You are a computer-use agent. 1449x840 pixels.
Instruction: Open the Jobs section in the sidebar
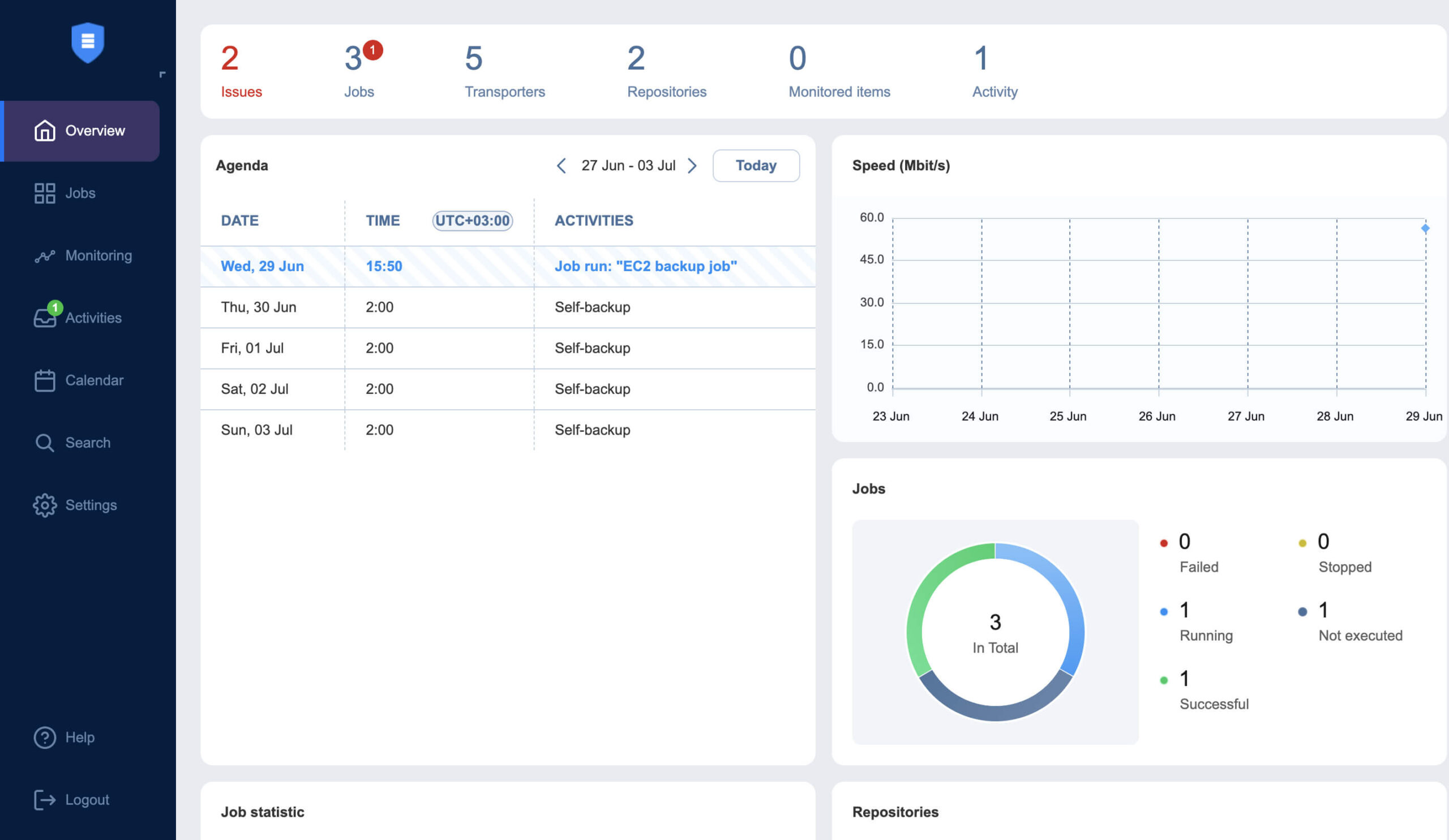point(80,193)
